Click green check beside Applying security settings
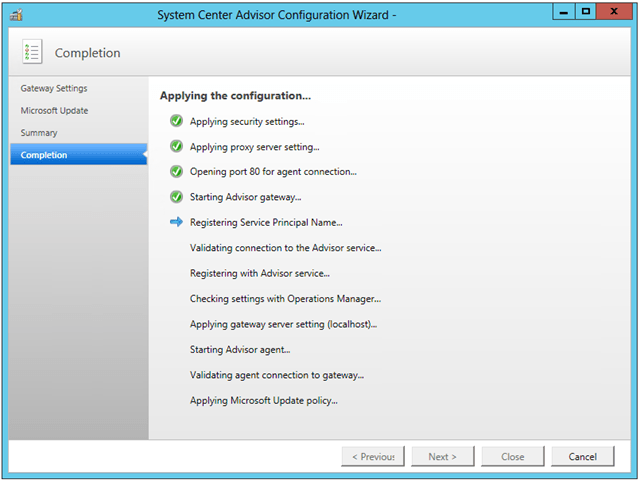This screenshot has height=480, width=640. click(x=176, y=121)
